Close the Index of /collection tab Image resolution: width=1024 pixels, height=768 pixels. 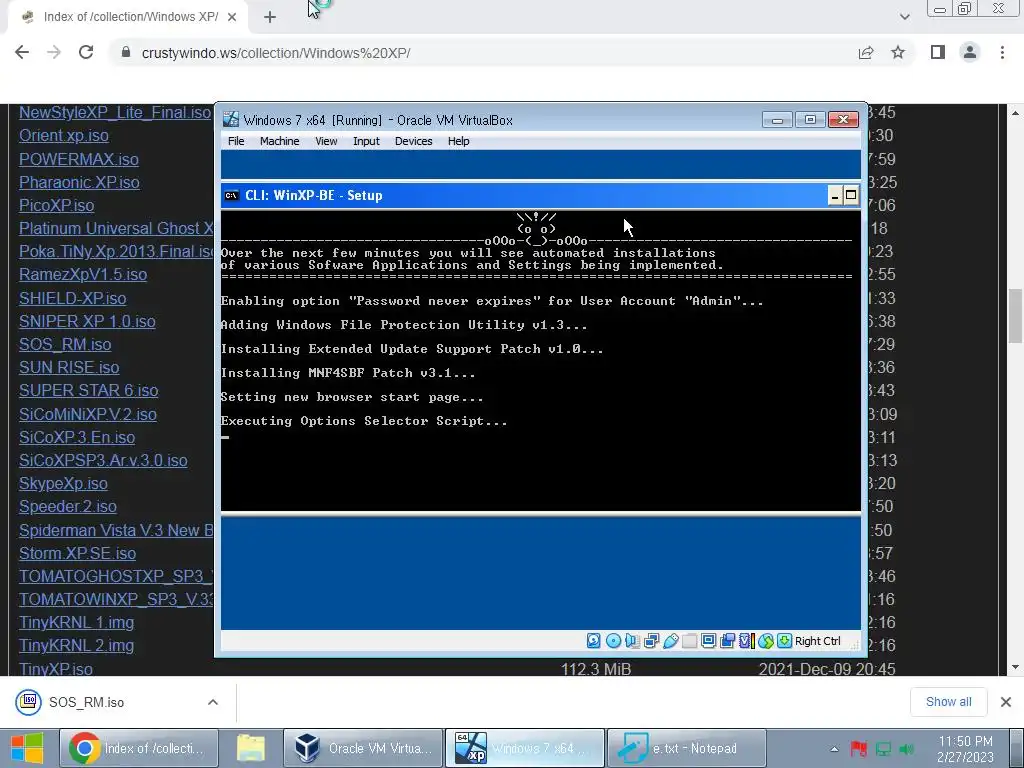pos(232,18)
